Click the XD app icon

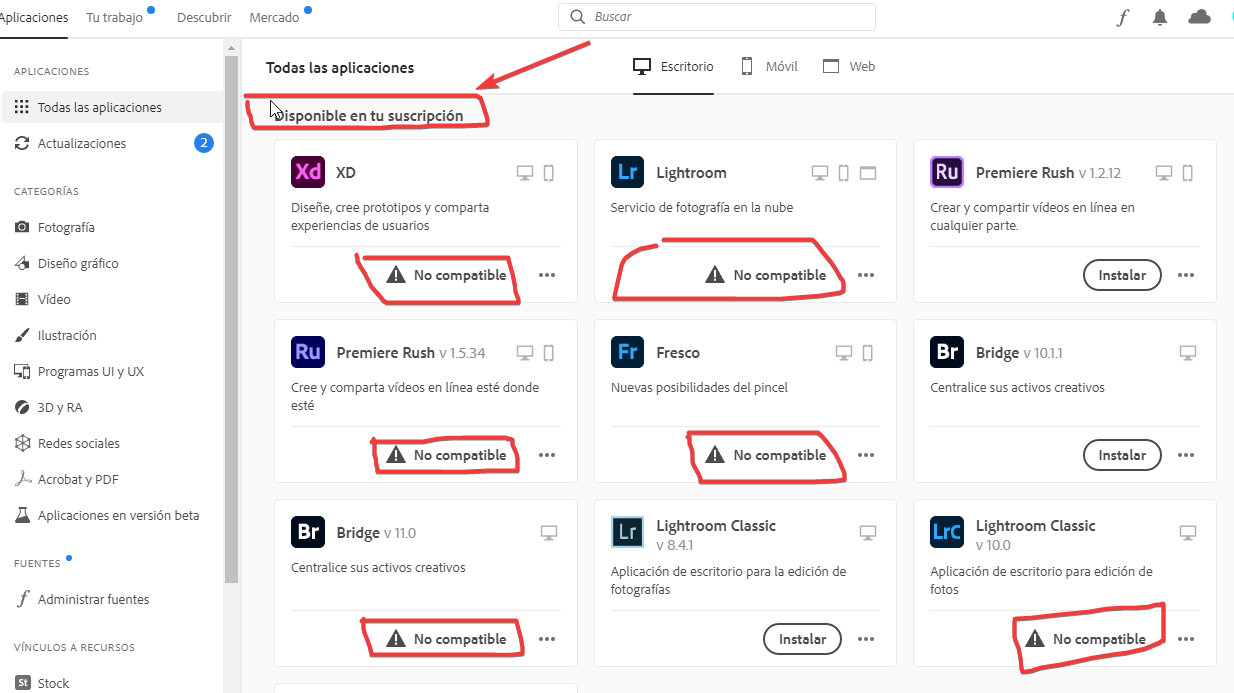(308, 172)
